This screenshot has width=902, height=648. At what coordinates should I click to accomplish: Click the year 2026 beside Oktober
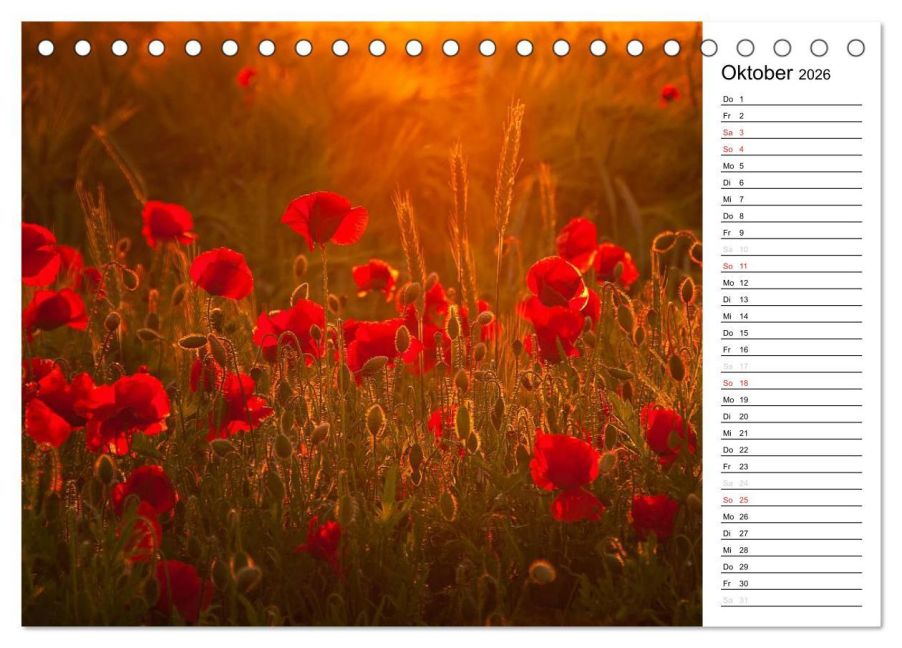click(x=815, y=75)
